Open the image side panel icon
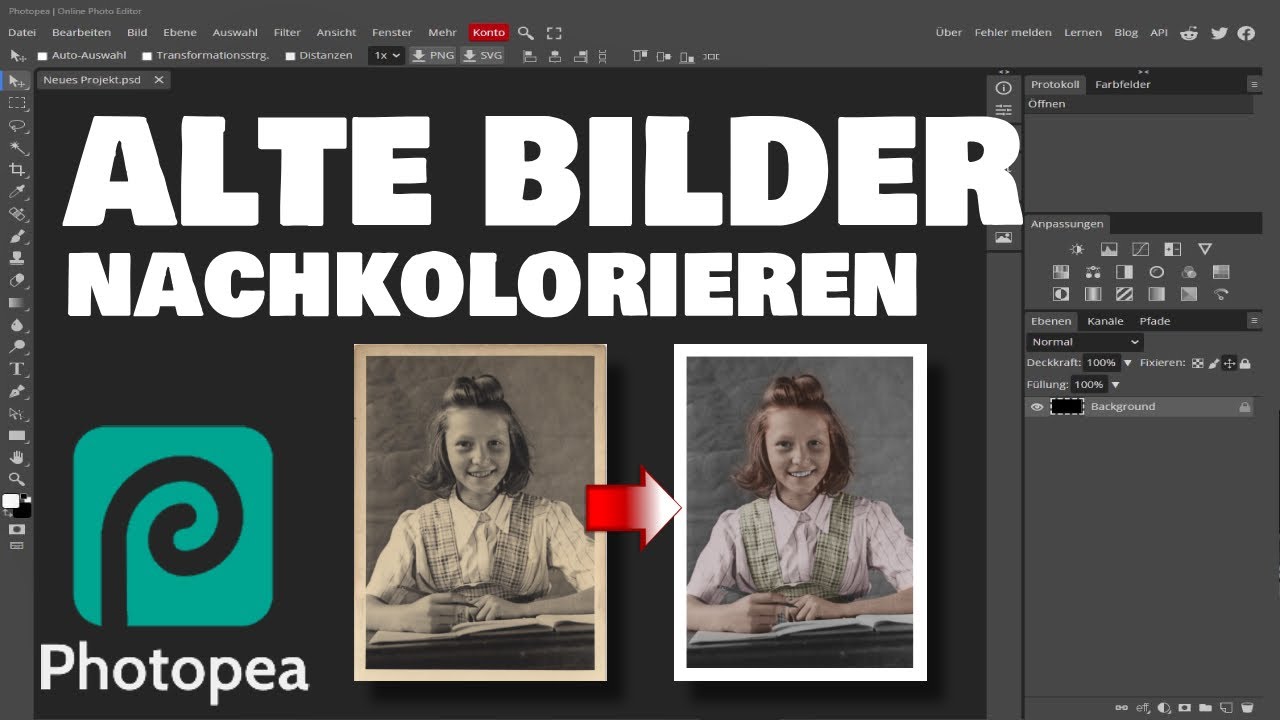The width and height of the screenshot is (1280, 720). (1003, 237)
